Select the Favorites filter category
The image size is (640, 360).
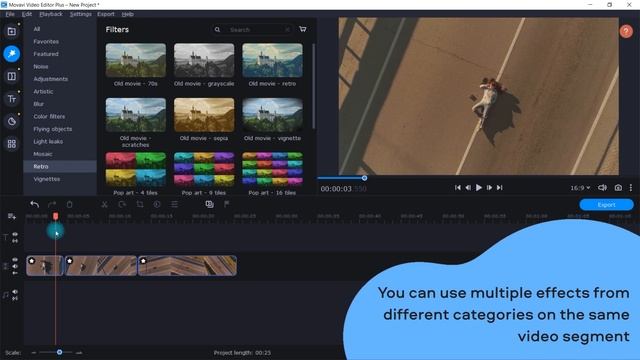coord(46,42)
